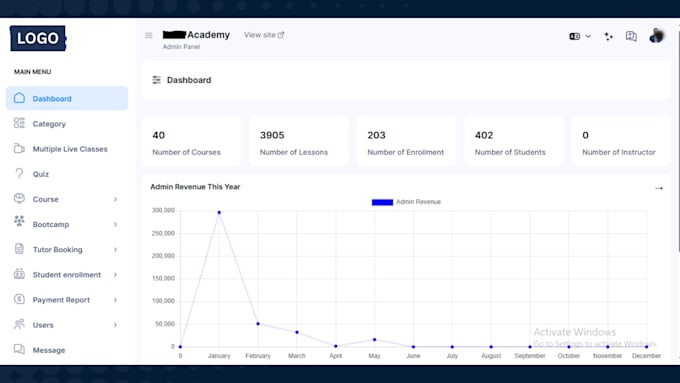Click the Number of Students card
680x383 pixels.
tap(513, 141)
